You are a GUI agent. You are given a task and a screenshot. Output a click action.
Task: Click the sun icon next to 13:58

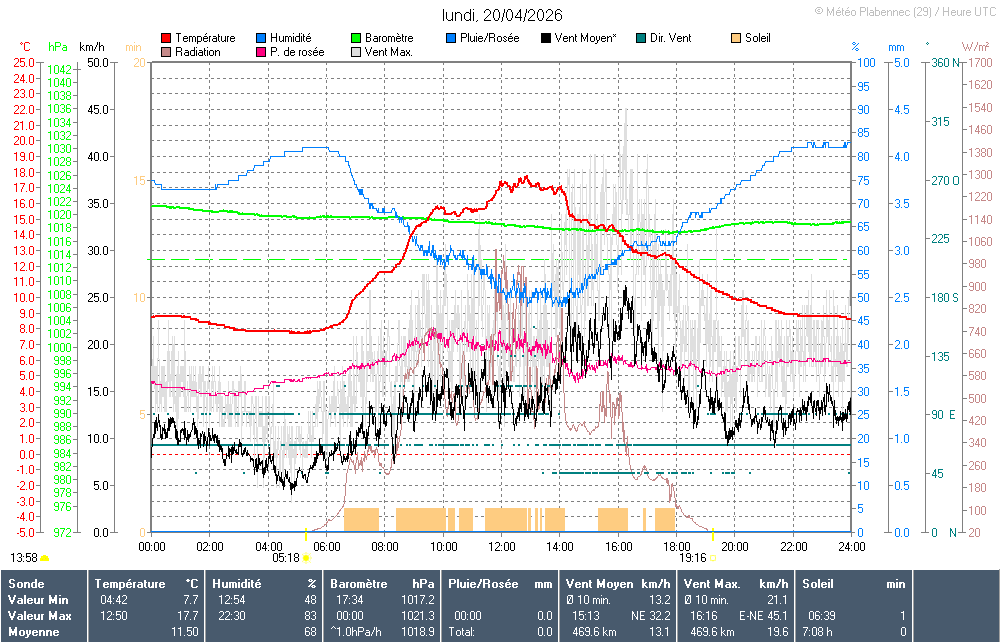click(45, 558)
